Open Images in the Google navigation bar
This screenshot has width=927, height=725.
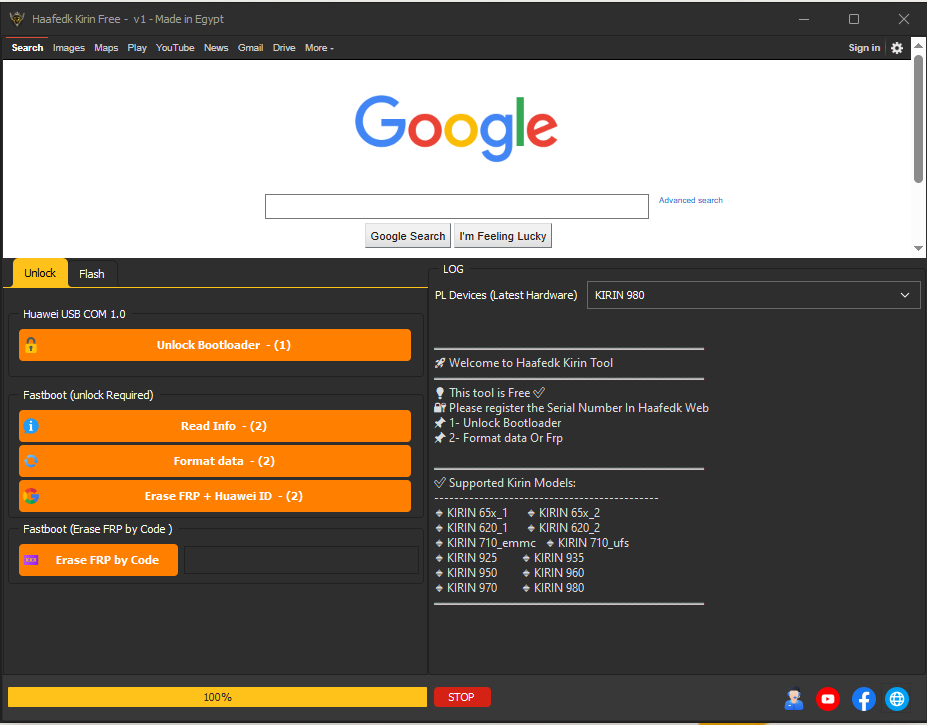[69, 48]
